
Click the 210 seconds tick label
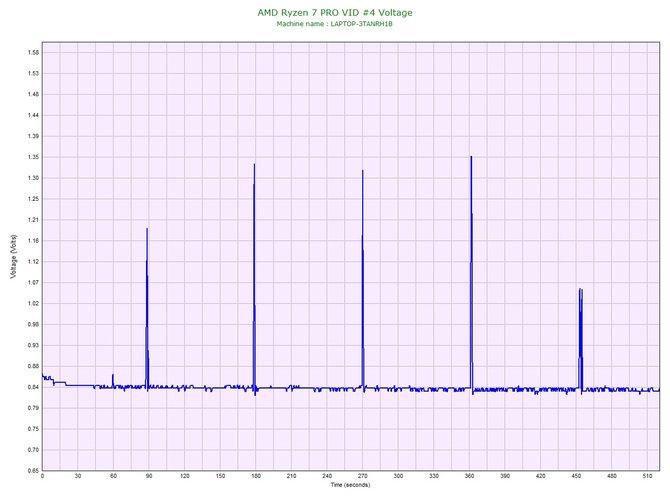pyautogui.click(x=291, y=476)
